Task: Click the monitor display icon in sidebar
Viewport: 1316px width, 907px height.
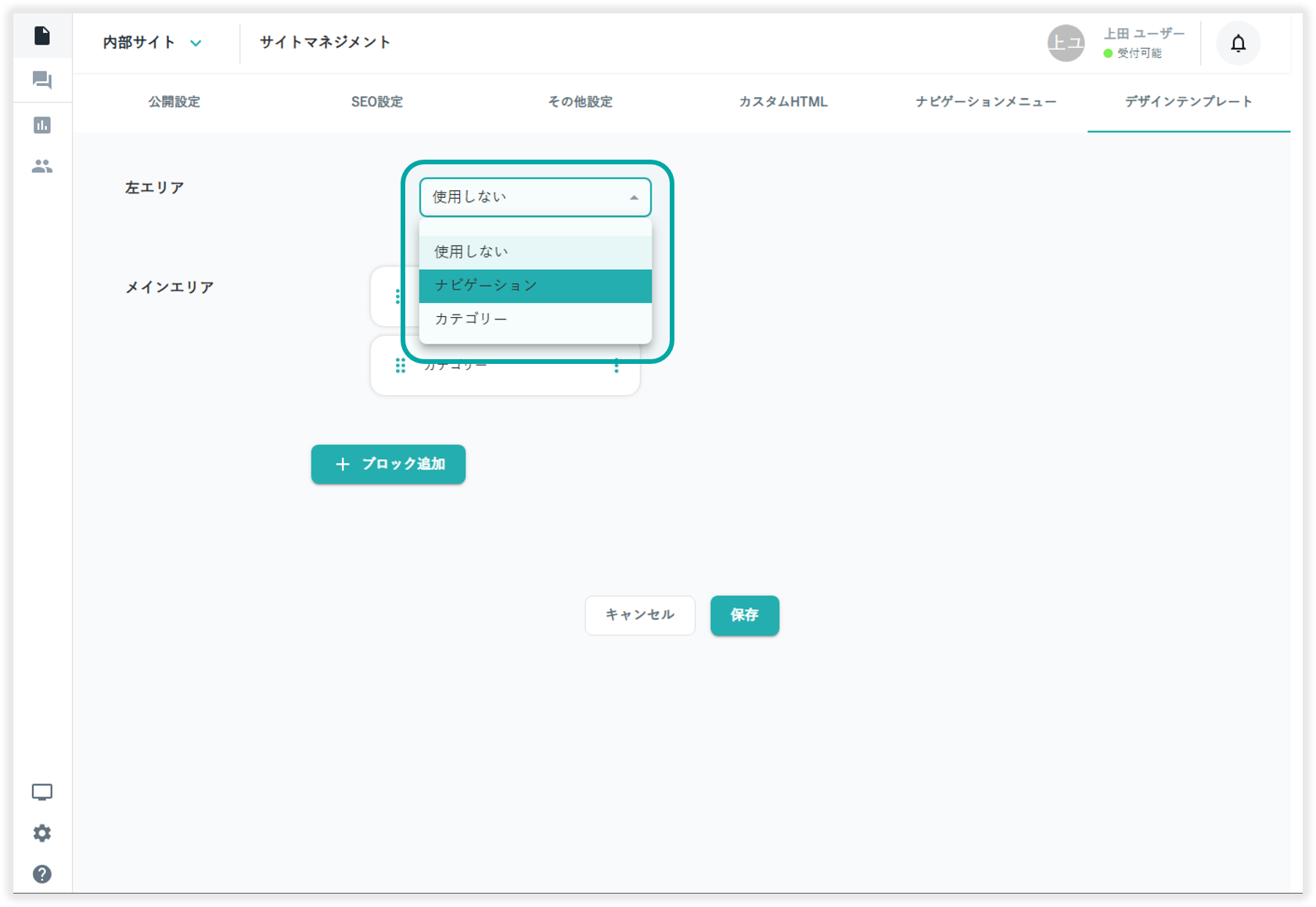Action: [x=42, y=792]
